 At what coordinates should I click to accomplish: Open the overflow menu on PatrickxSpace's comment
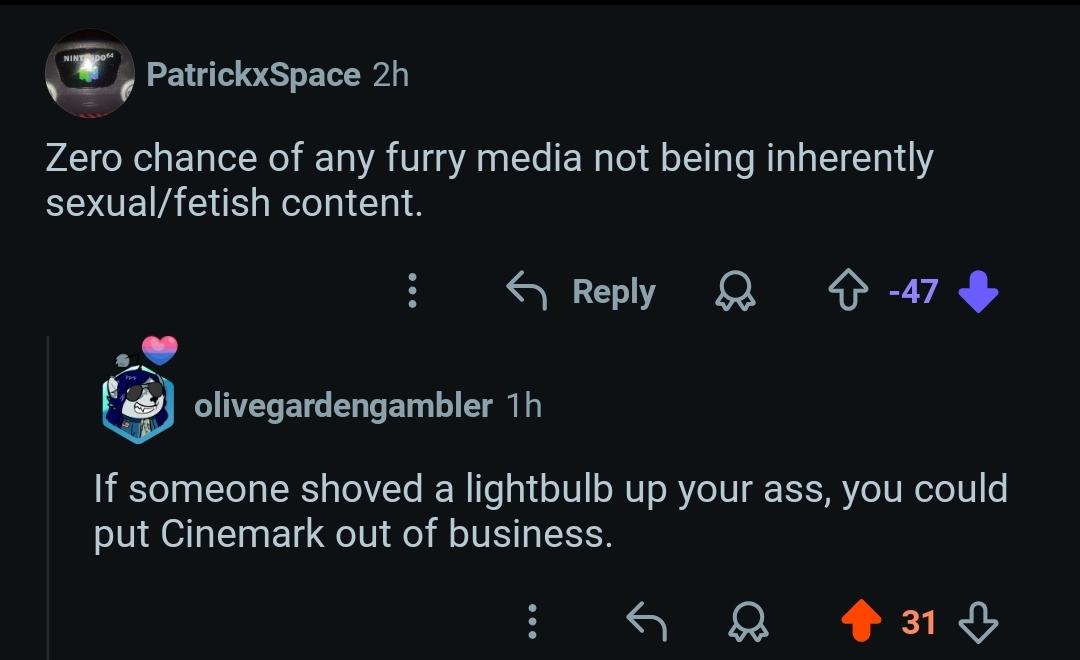[411, 291]
